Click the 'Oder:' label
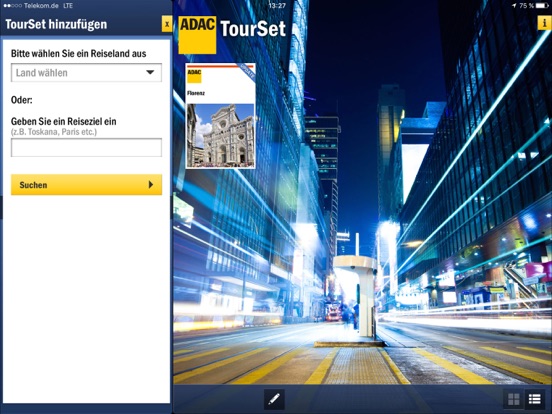The image size is (552, 414). click(21, 100)
